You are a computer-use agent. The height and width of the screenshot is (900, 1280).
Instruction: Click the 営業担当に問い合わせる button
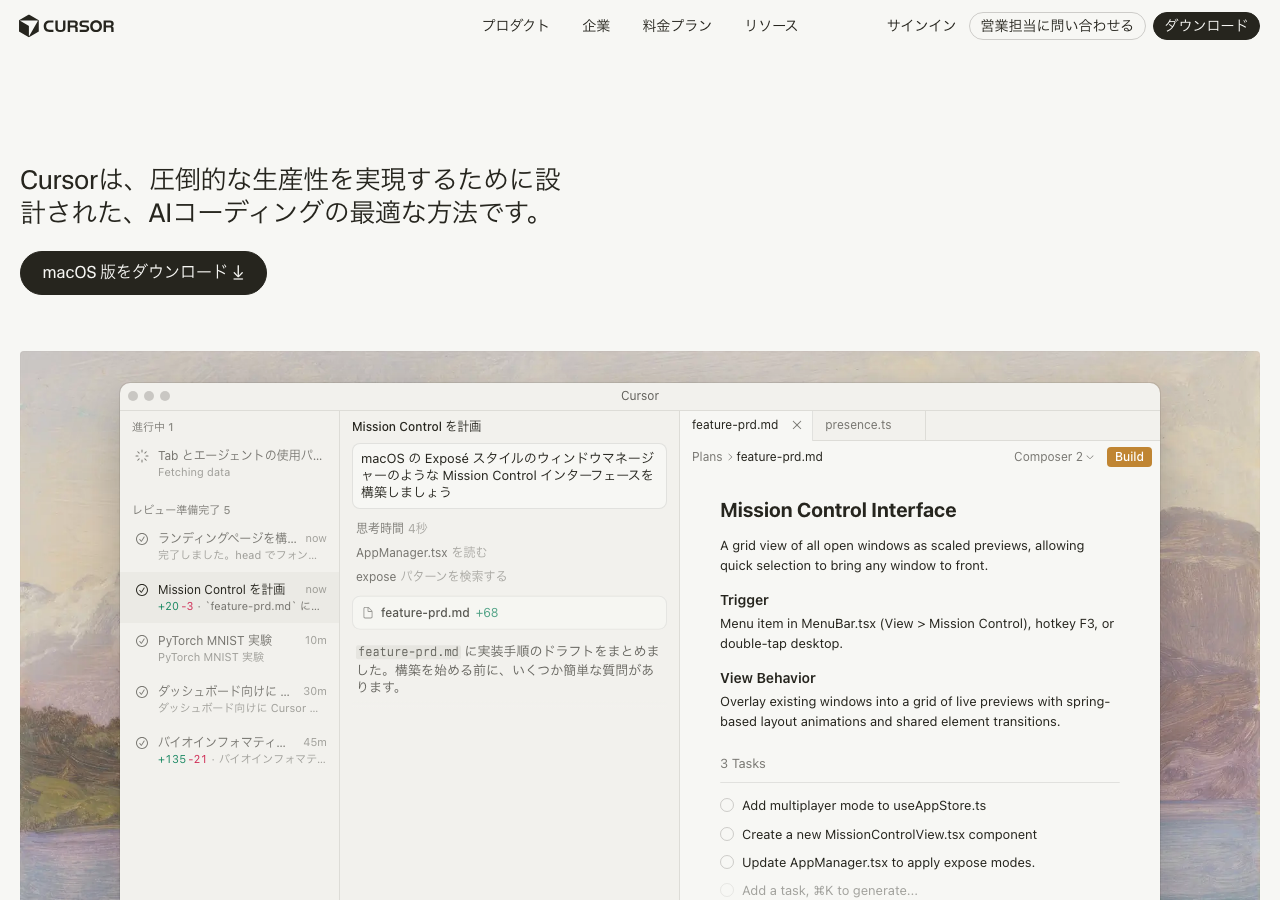1057,26
